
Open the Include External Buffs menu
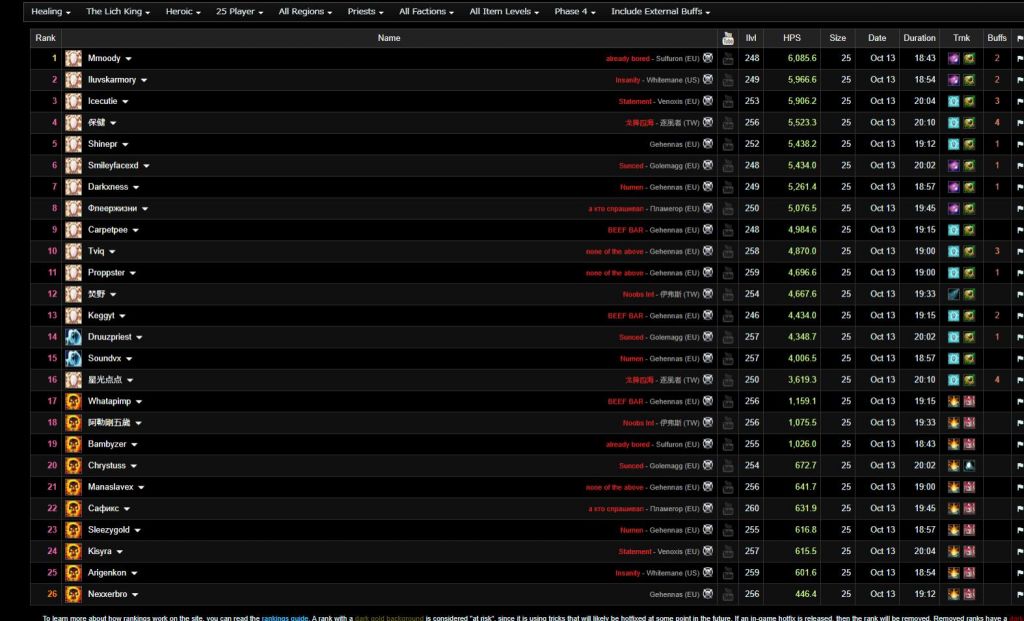pos(660,12)
